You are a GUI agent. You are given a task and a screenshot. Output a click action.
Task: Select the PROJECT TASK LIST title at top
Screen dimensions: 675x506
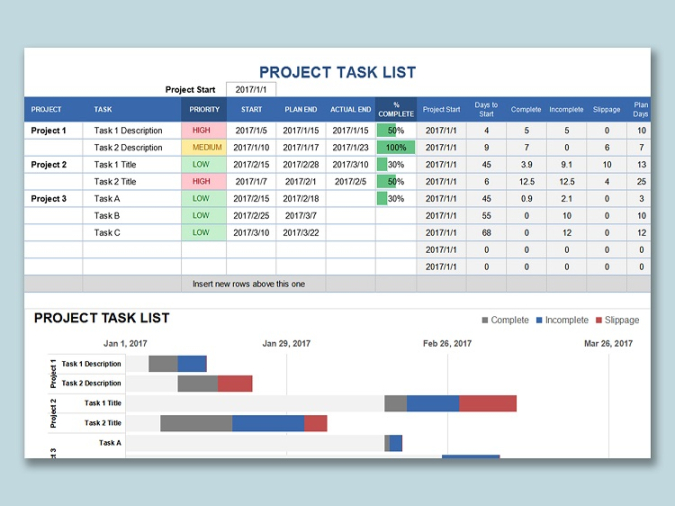[337, 72]
